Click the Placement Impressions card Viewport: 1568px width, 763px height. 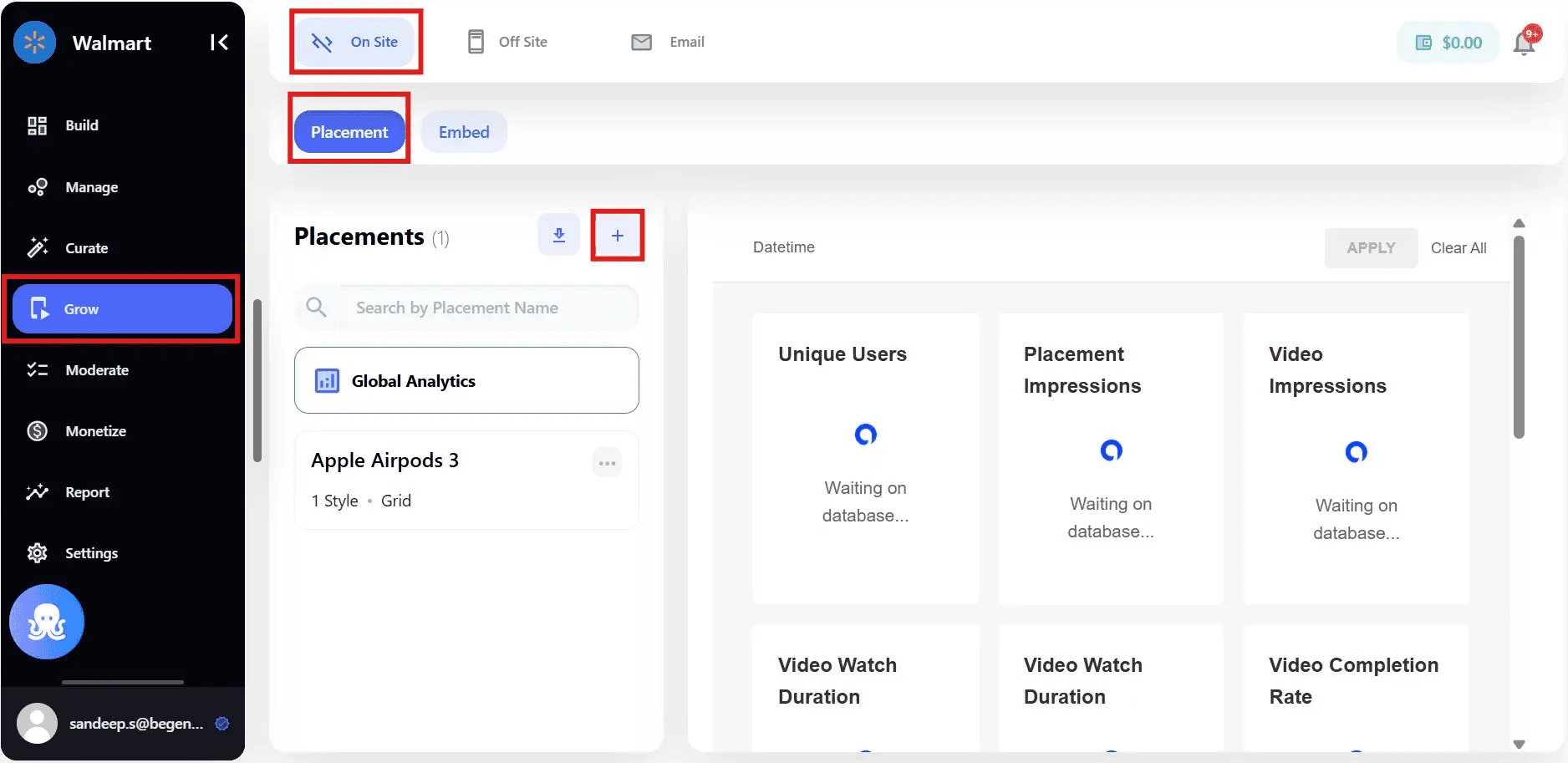click(1111, 459)
